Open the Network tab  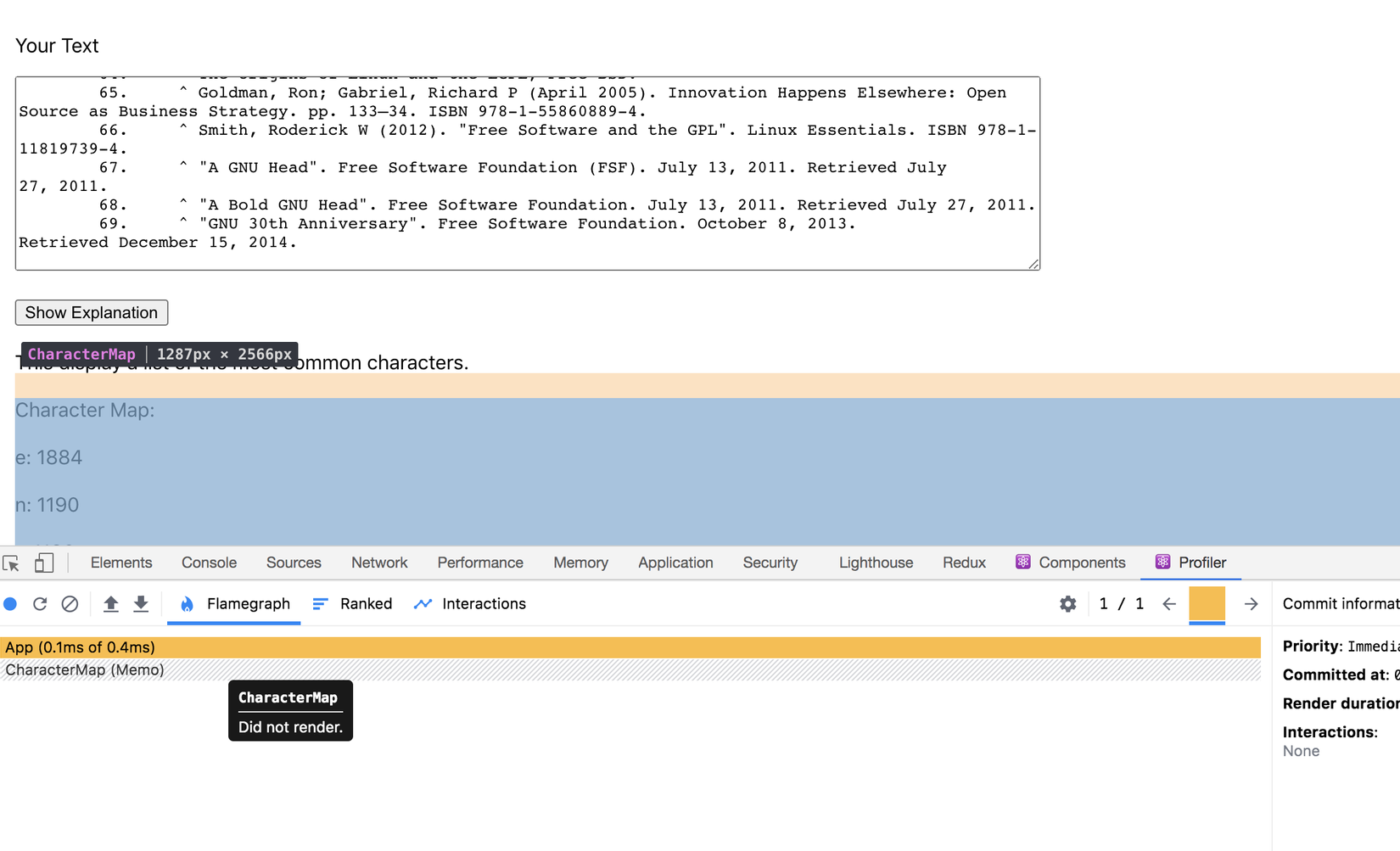[379, 563]
